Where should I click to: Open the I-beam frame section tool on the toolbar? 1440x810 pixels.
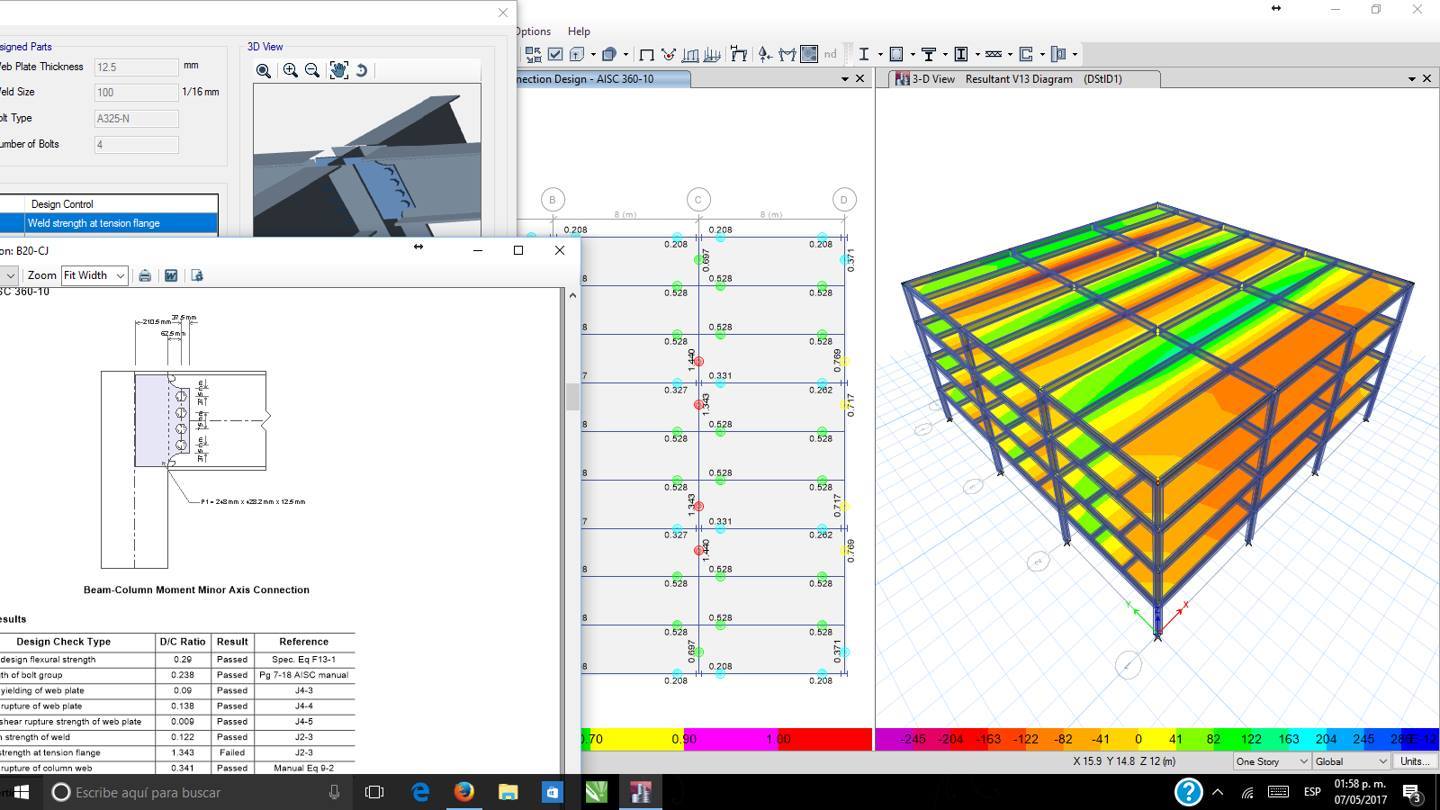[863, 54]
